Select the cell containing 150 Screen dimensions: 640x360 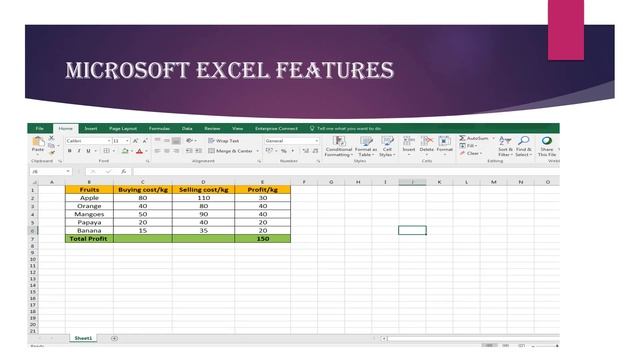262,239
